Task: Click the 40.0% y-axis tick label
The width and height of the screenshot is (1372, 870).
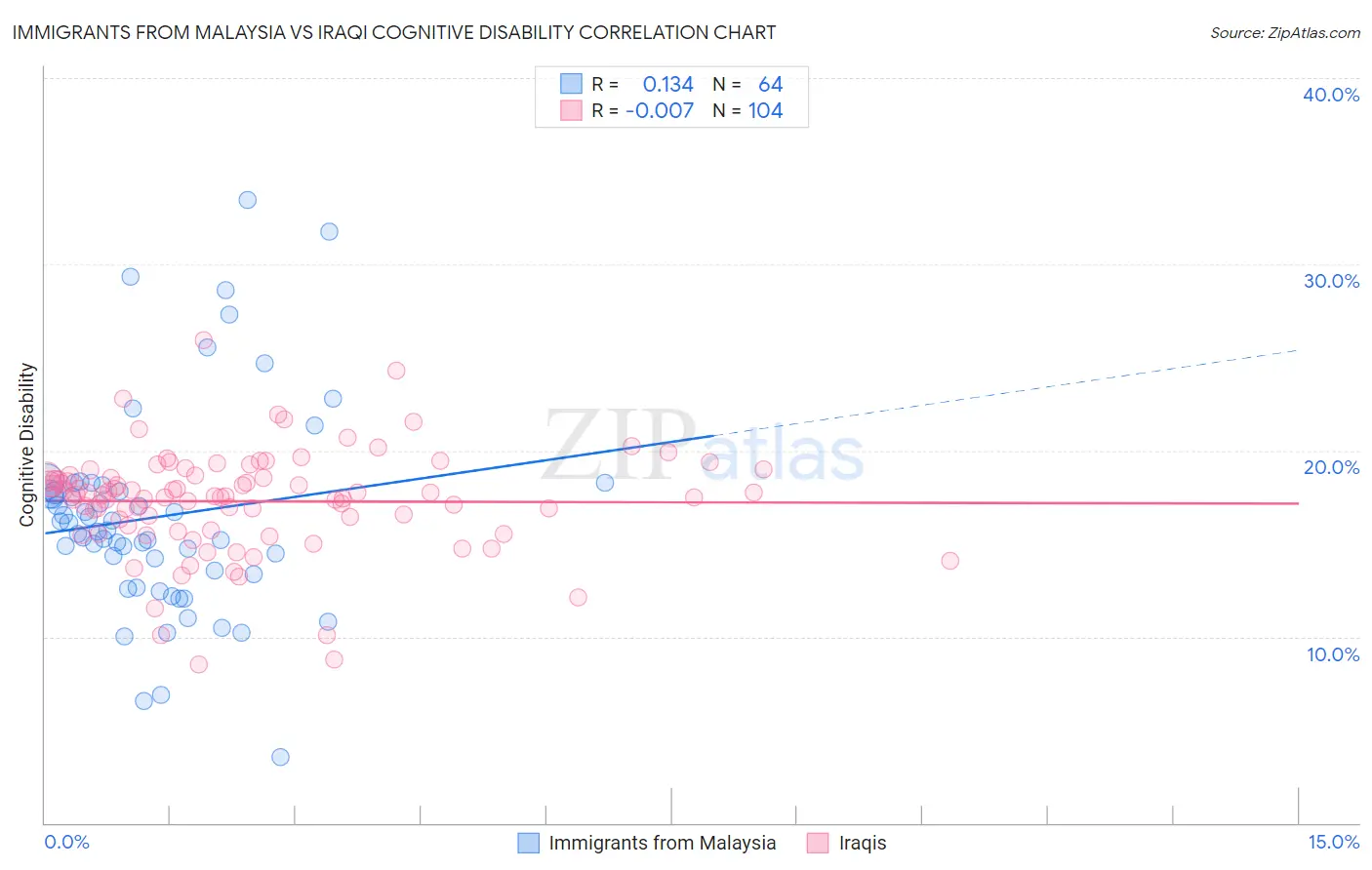Action: tap(1331, 95)
